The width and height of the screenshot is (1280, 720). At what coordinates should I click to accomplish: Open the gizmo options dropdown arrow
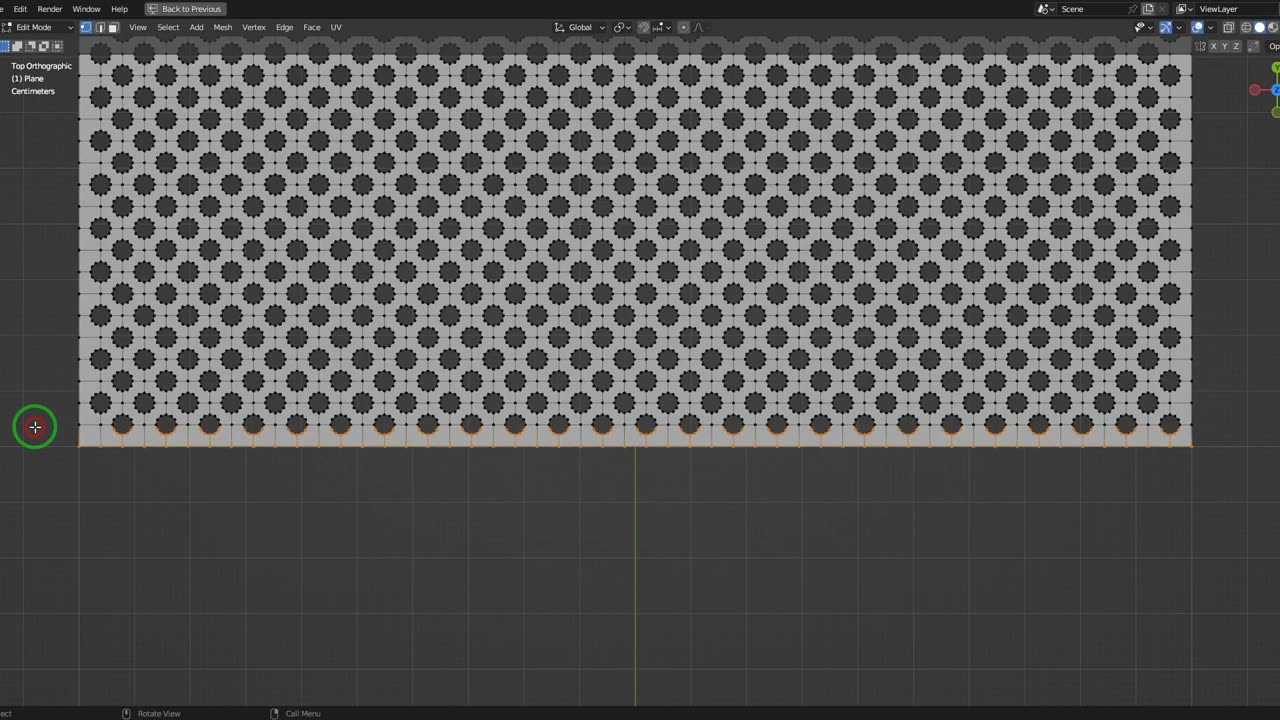[1179, 27]
